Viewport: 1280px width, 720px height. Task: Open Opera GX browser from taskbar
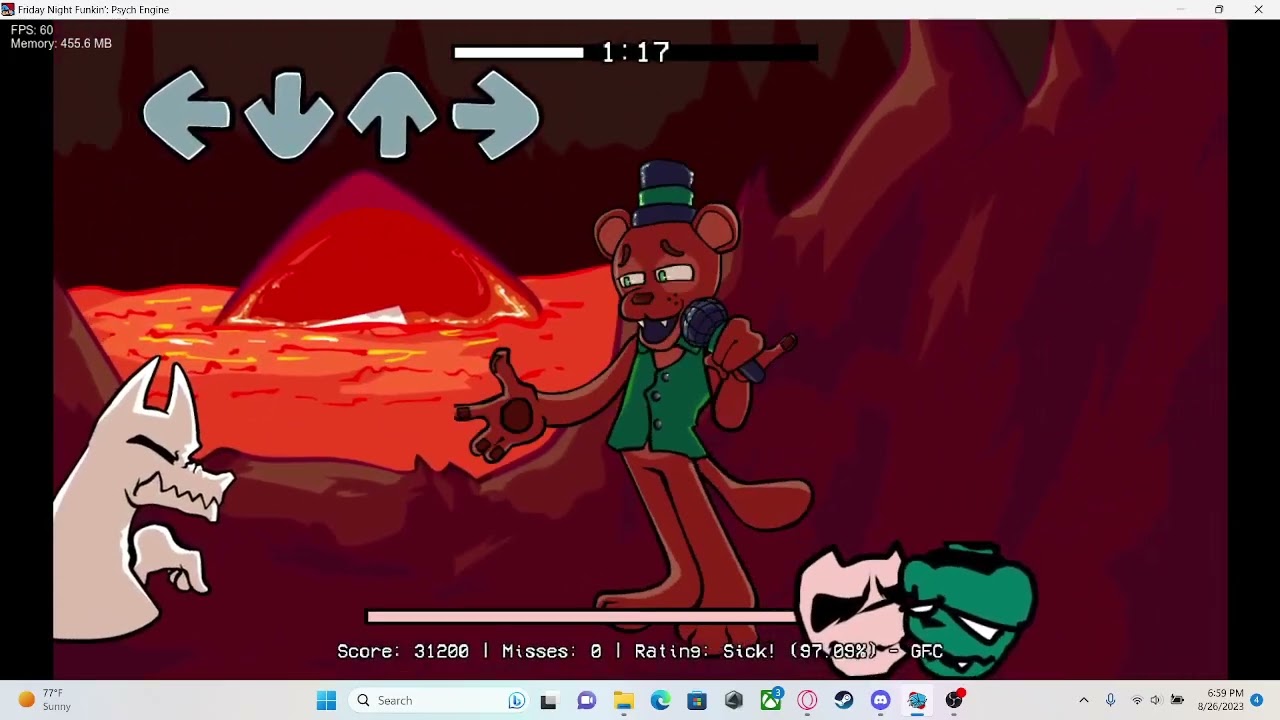(x=807, y=700)
